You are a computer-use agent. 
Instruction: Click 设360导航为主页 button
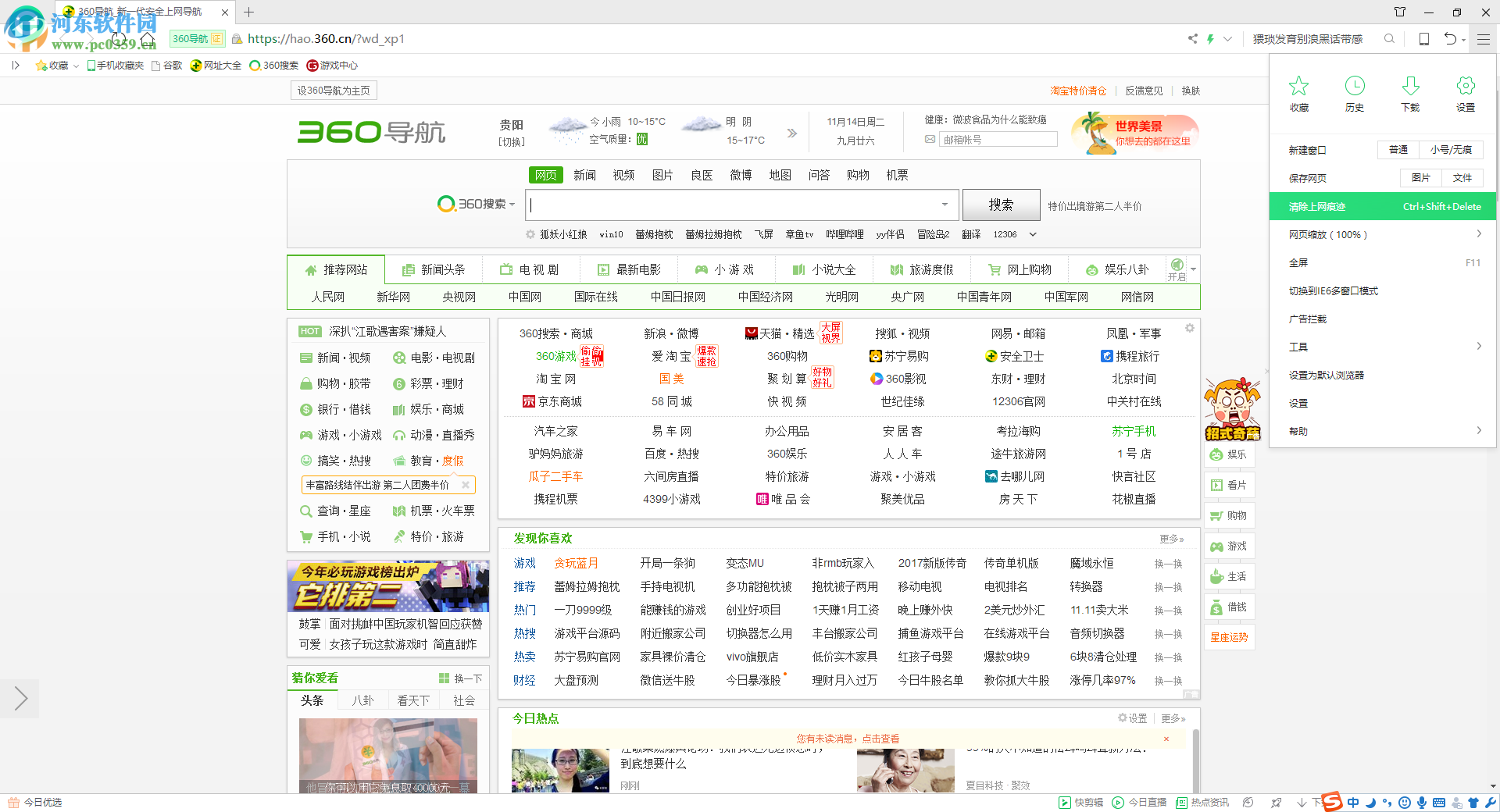point(334,91)
